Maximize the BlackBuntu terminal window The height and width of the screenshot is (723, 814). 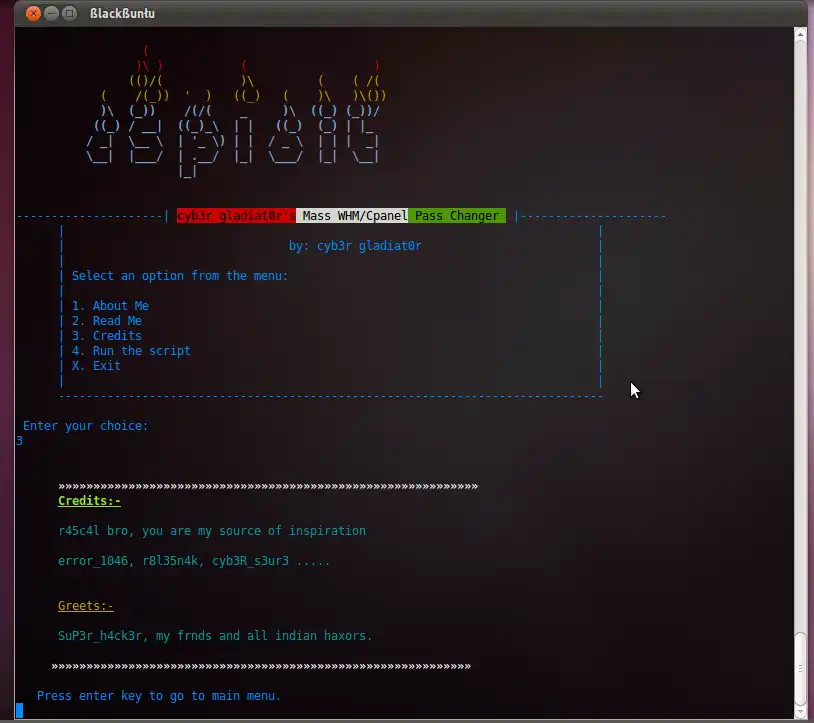point(69,13)
